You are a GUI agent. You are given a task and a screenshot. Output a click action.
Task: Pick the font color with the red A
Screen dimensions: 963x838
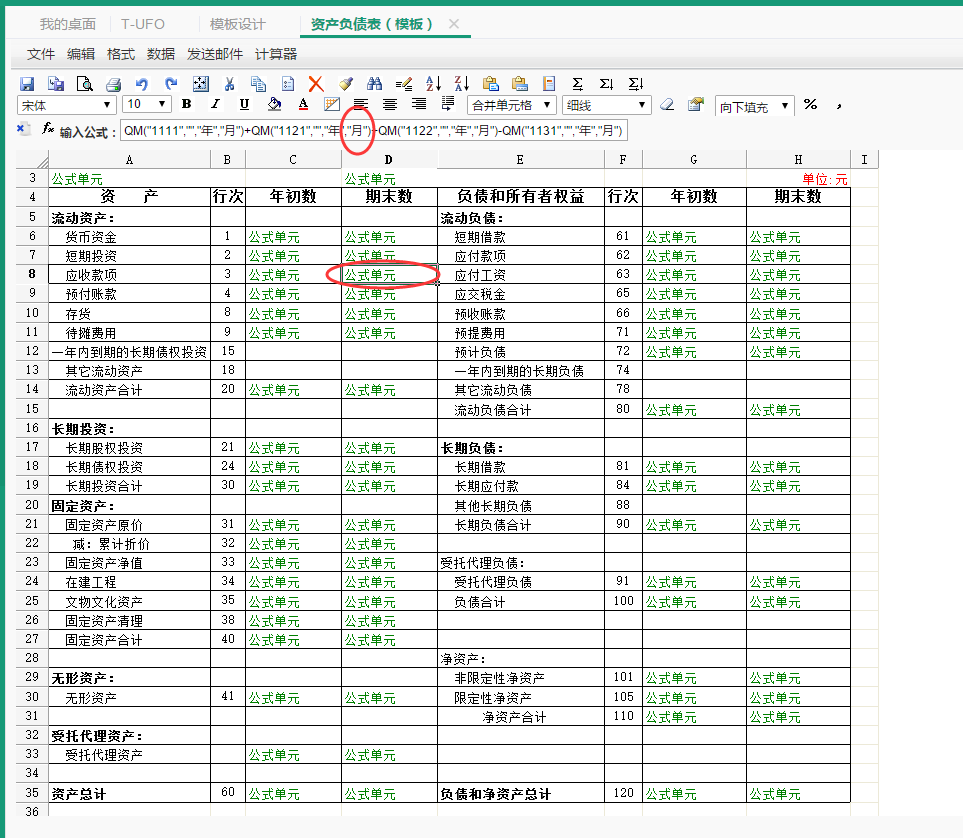point(303,104)
